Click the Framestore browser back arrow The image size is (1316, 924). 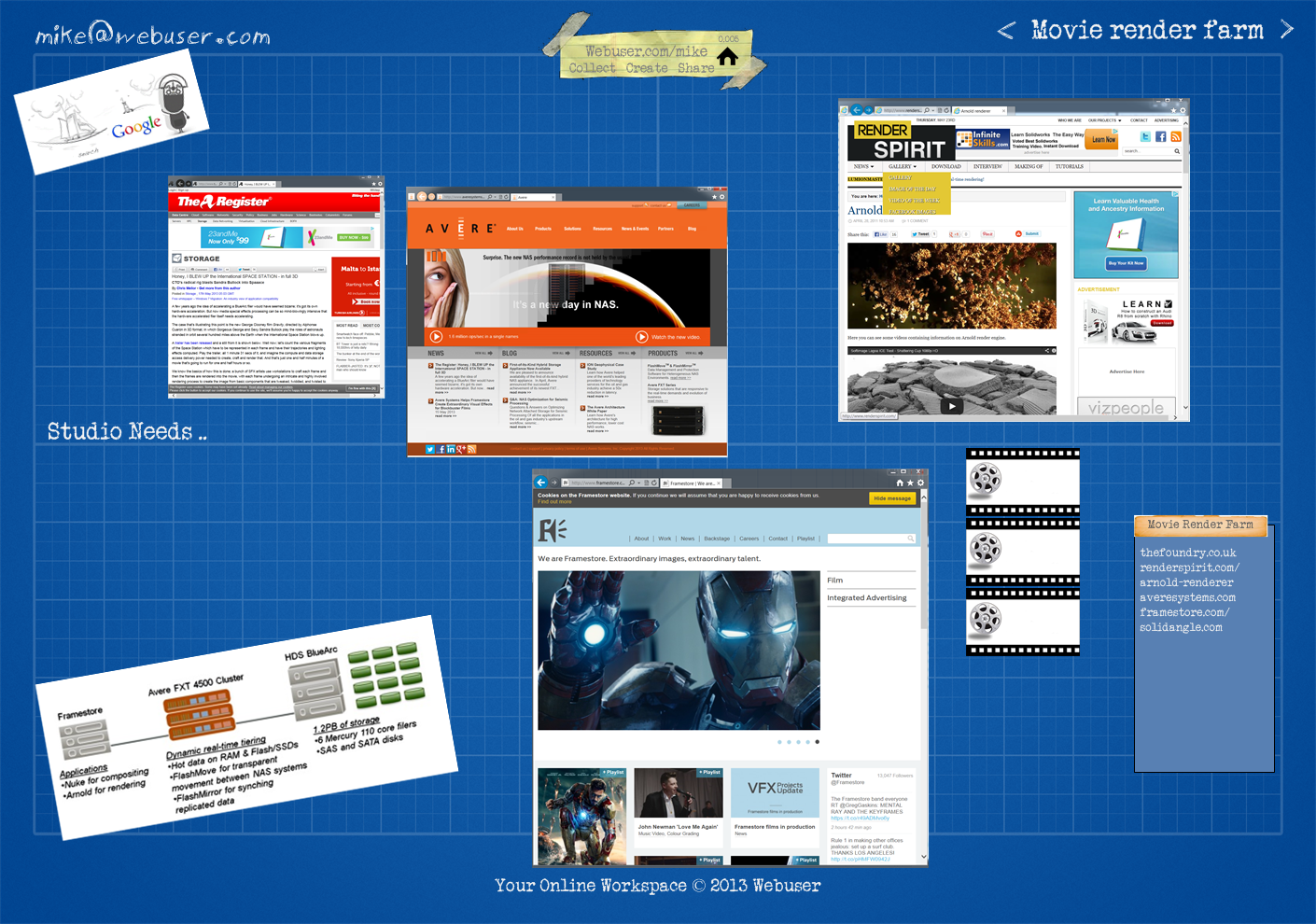click(541, 483)
